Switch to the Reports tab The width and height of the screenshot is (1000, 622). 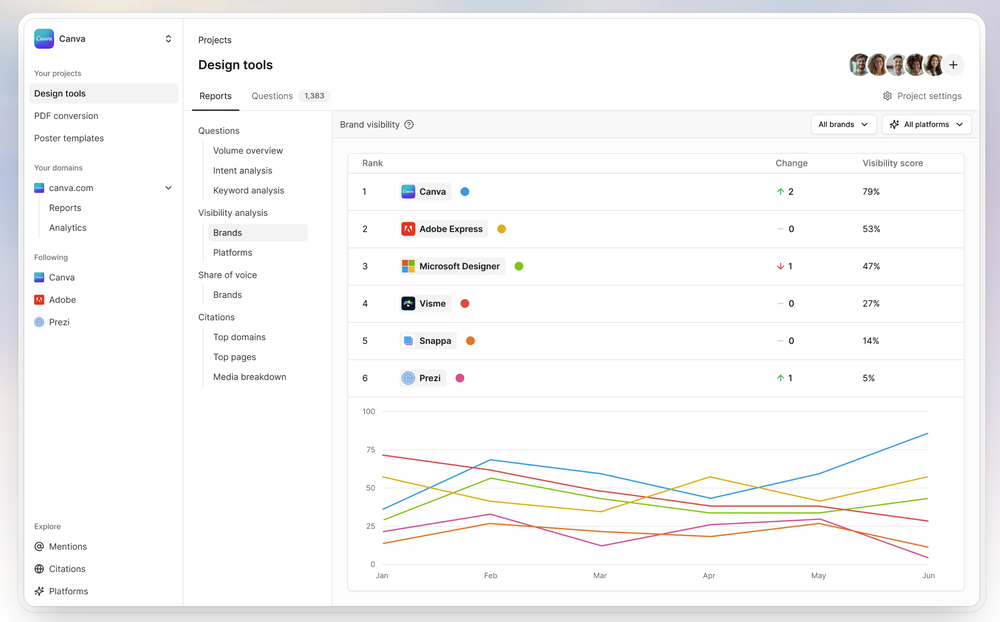pyautogui.click(x=216, y=96)
